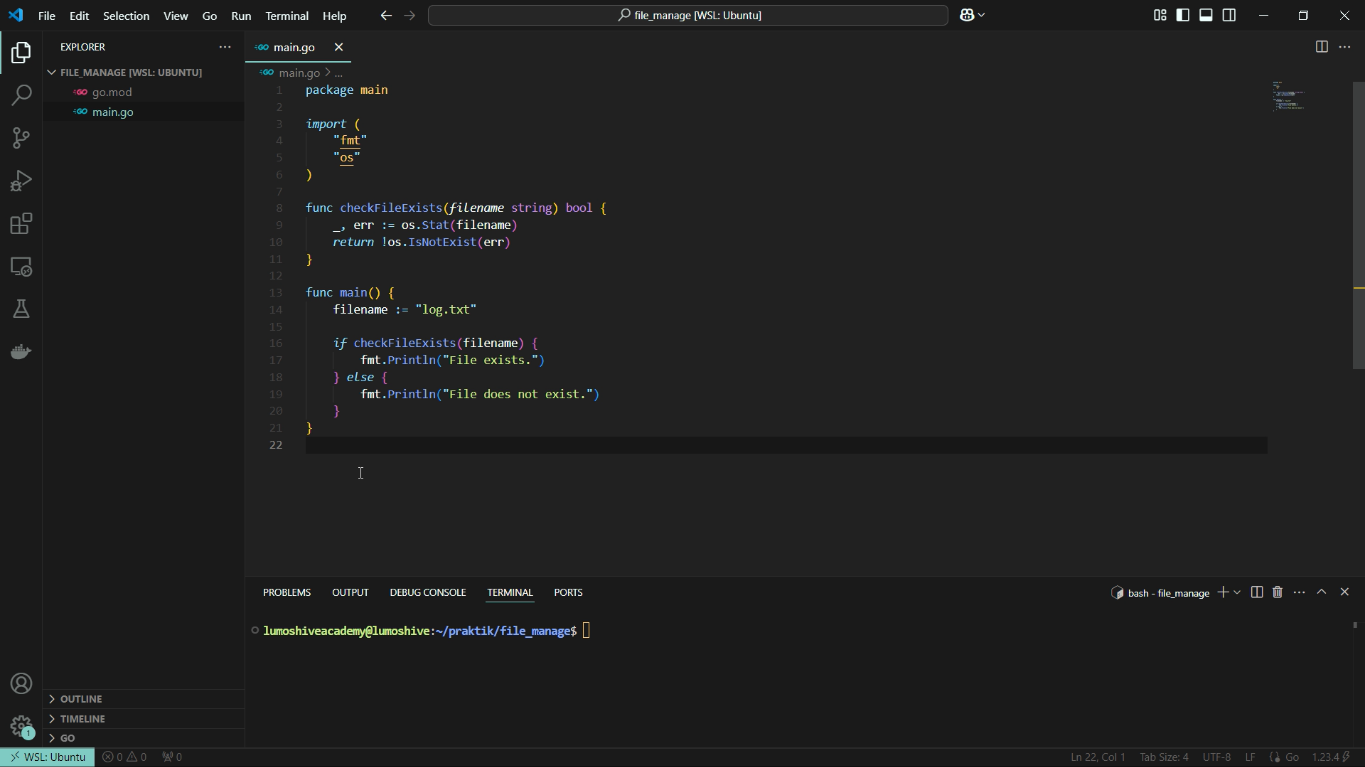Click the WSL: Ubuntu remote indicator
This screenshot has width=1365, height=767.
[x=48, y=757]
